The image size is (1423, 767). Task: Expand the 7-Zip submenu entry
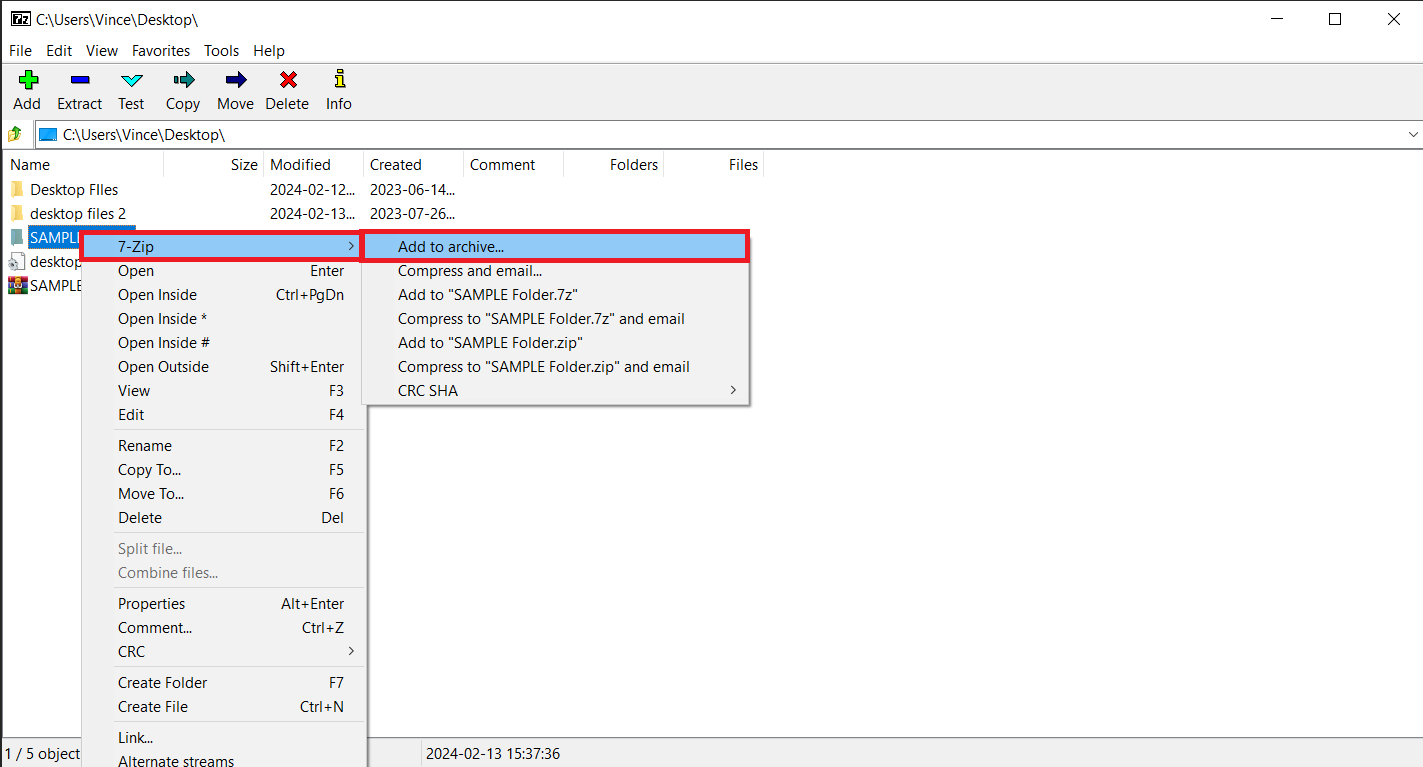click(222, 246)
